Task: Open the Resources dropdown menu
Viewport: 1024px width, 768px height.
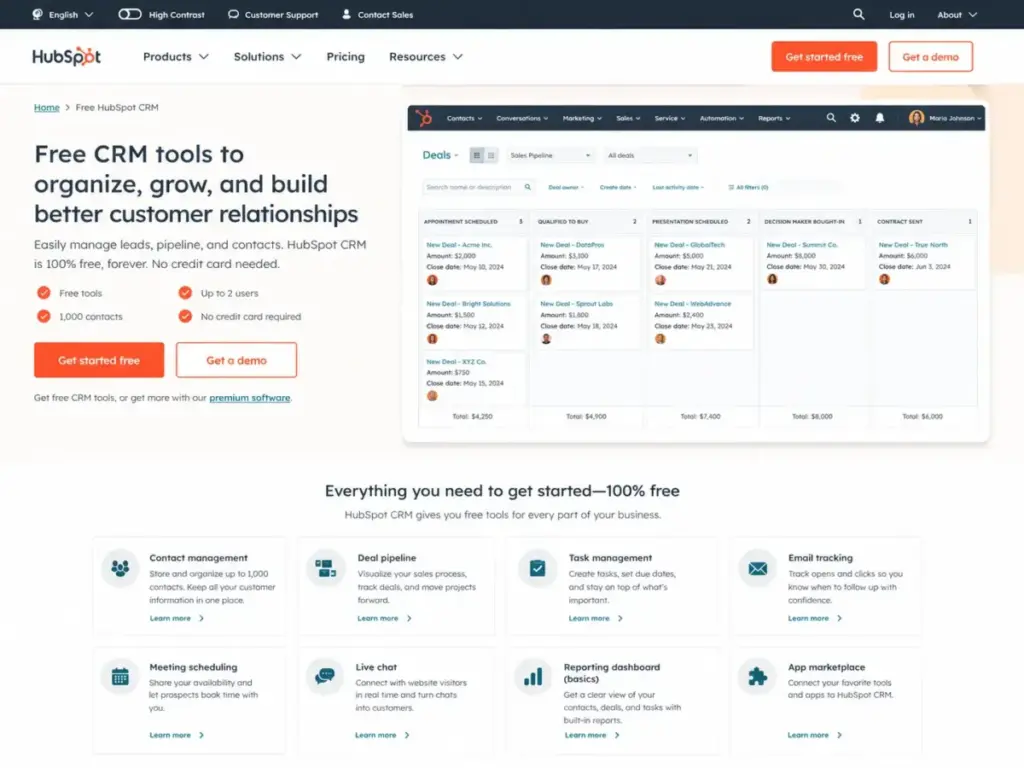Action: tap(426, 57)
